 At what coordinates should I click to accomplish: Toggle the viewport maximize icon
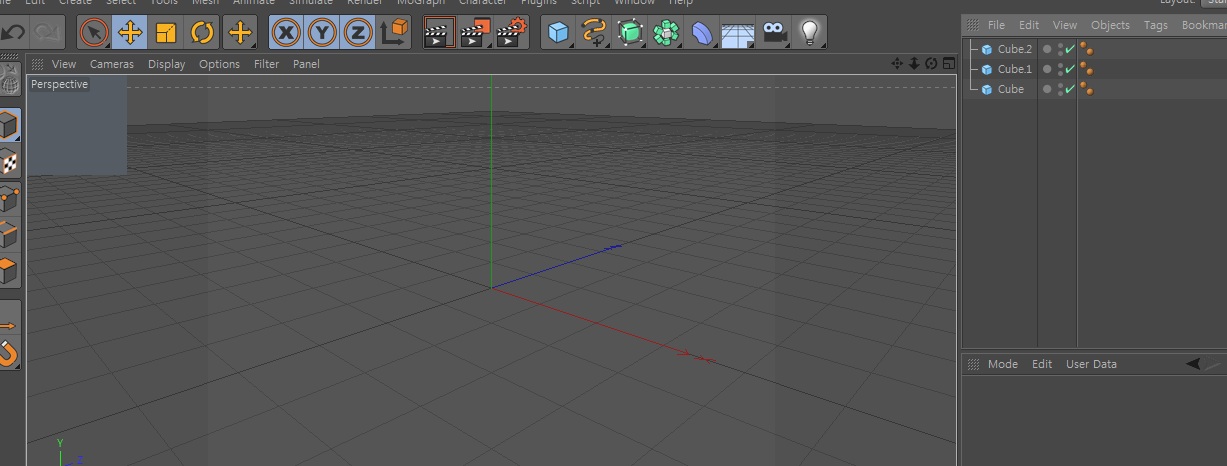948,63
